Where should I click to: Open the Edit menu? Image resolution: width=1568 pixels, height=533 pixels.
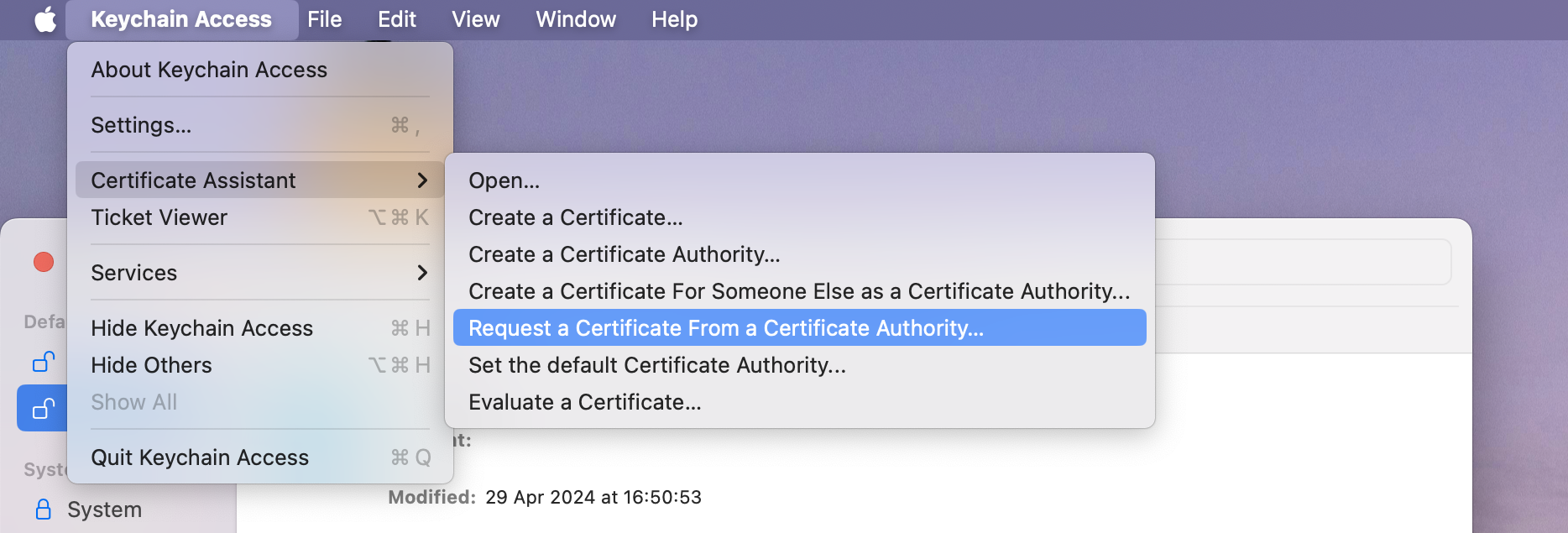click(396, 19)
